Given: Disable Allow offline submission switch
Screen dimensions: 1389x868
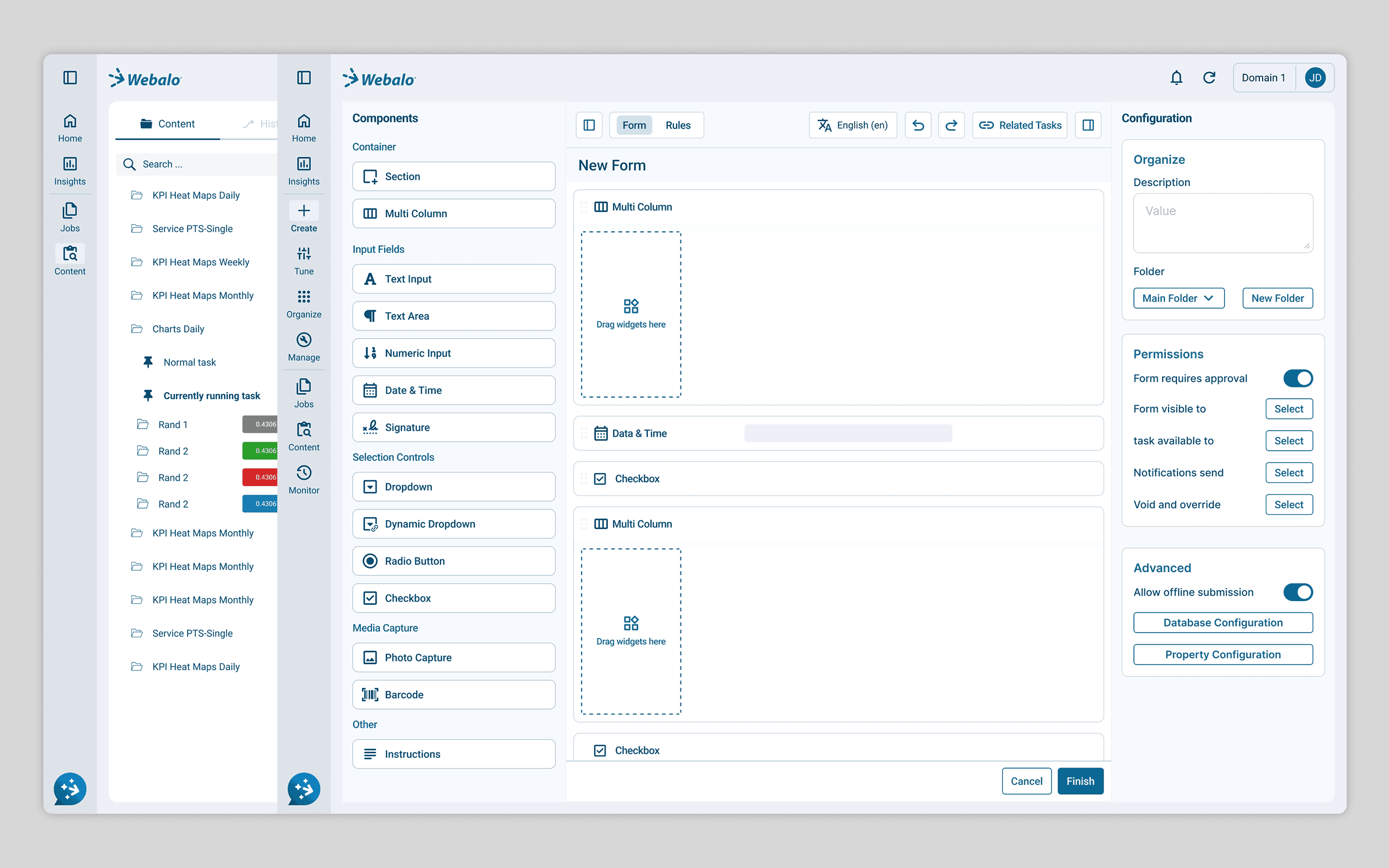Looking at the screenshot, I should pyautogui.click(x=1298, y=592).
